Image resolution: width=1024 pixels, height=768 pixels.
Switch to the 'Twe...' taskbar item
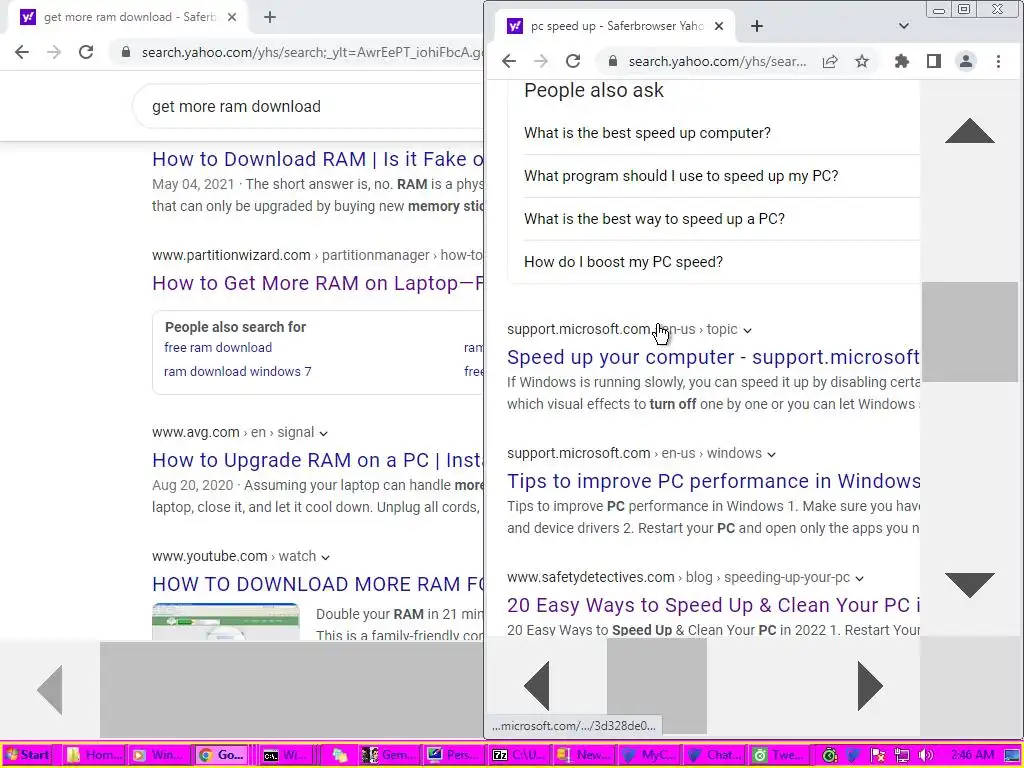780,755
